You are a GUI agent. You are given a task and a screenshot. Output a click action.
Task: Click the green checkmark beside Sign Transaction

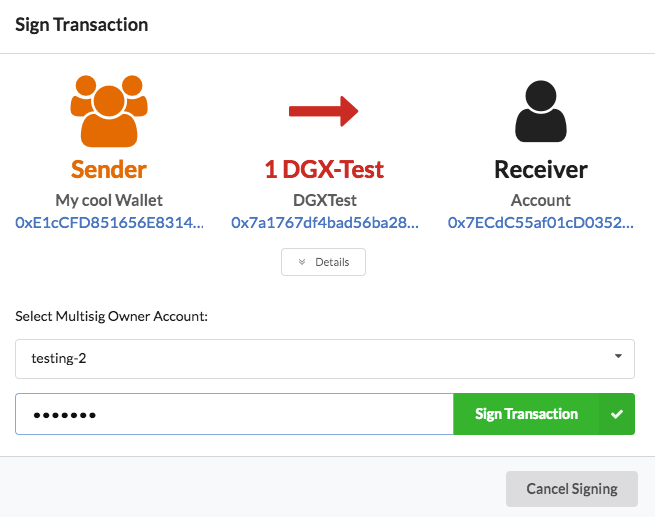tap(616, 414)
